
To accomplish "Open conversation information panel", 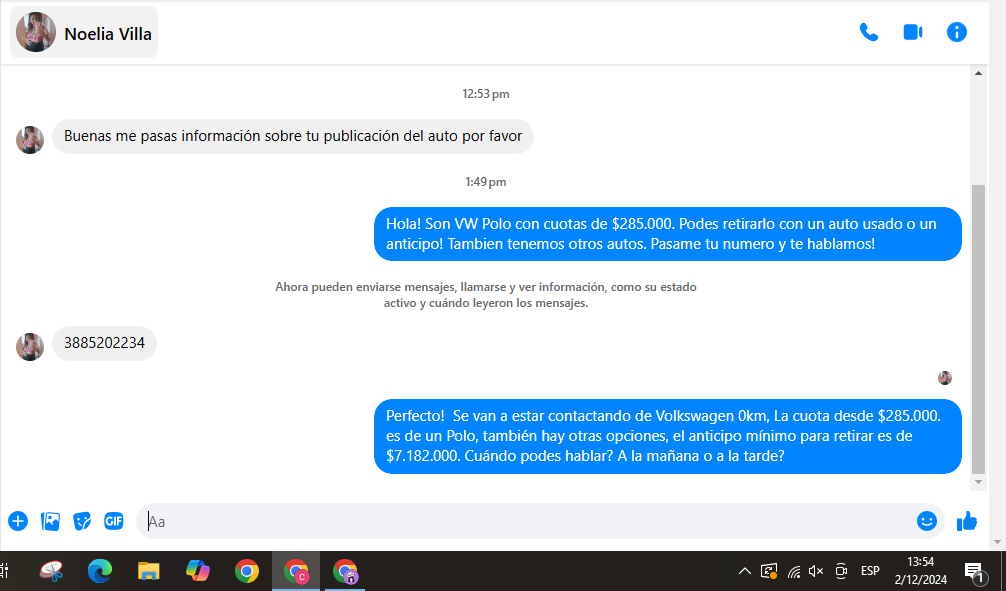I will pos(957,32).
